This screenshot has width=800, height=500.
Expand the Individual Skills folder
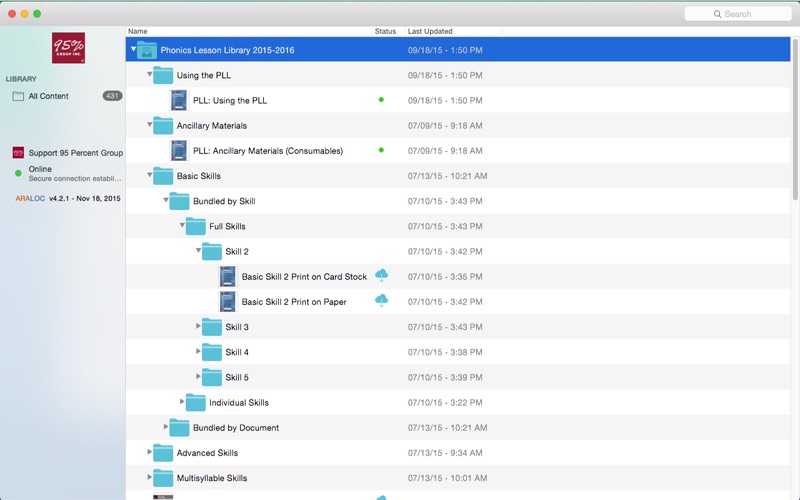(x=182, y=402)
